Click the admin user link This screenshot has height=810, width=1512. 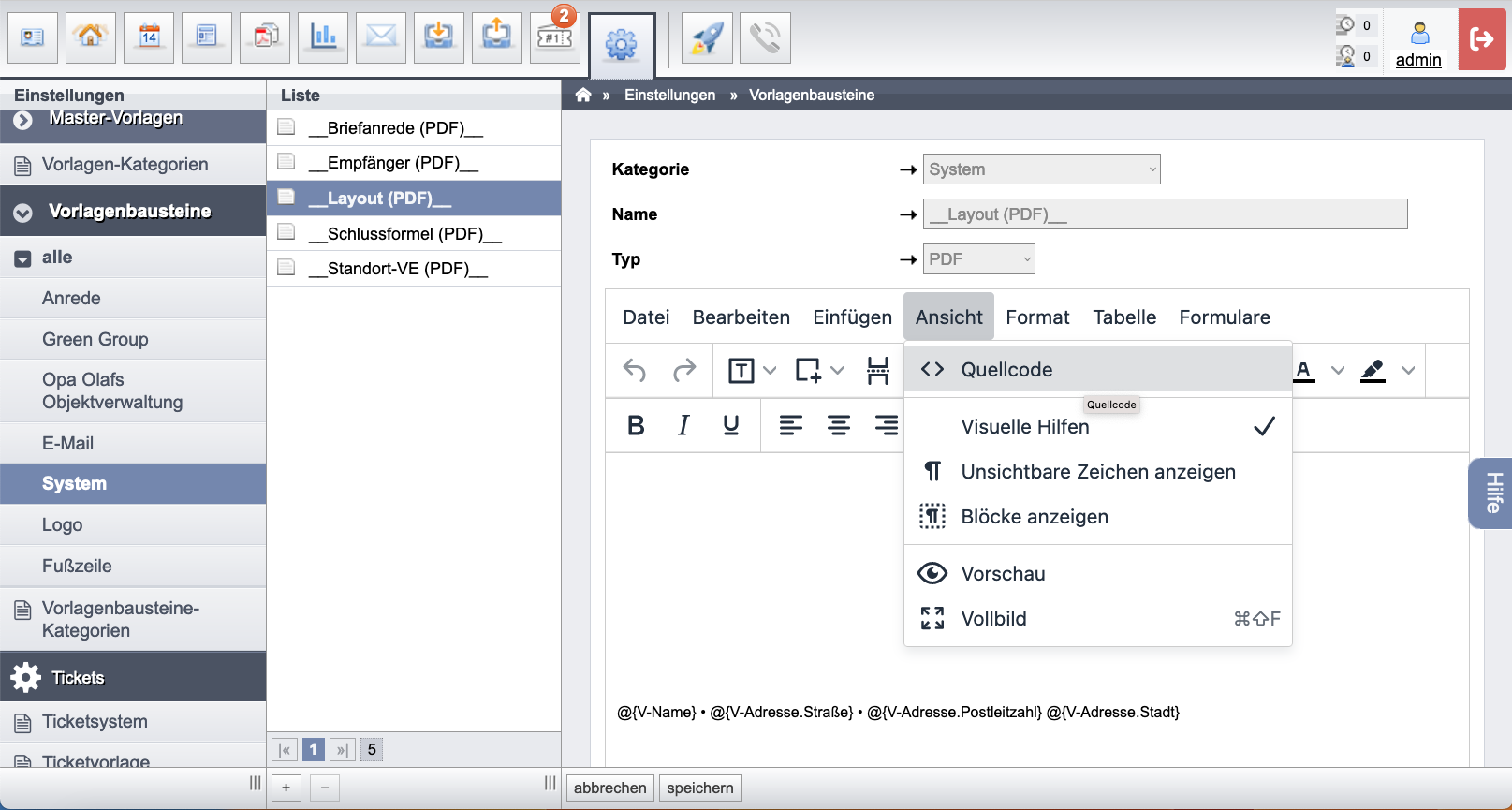click(x=1418, y=60)
